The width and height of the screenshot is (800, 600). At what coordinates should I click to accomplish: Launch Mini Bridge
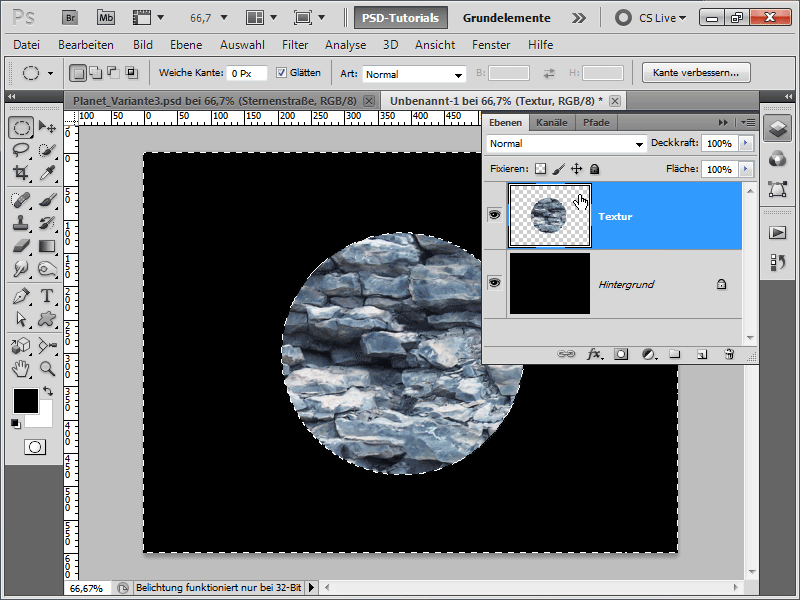(106, 18)
